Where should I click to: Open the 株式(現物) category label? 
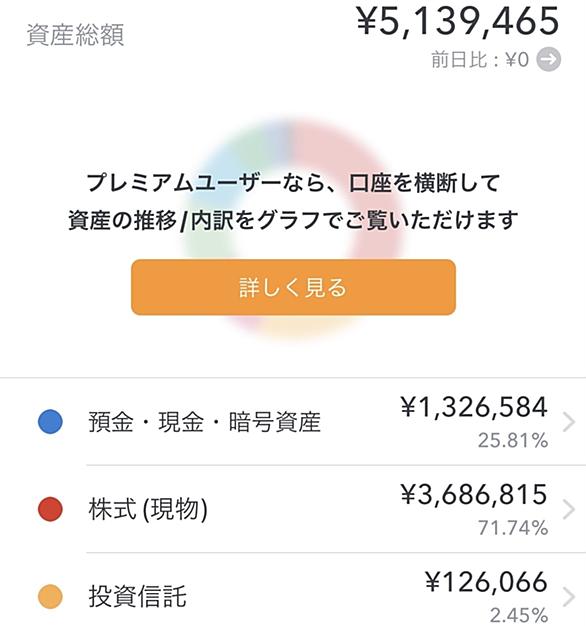click(x=148, y=509)
